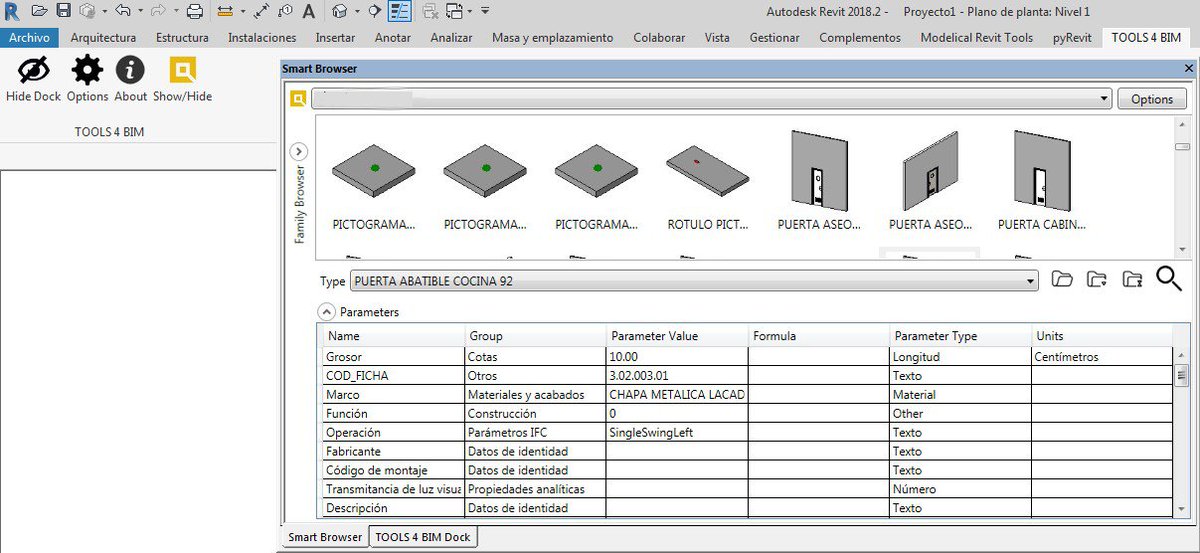Click the thumbnail list vertical scrollbar handle

click(1183, 146)
